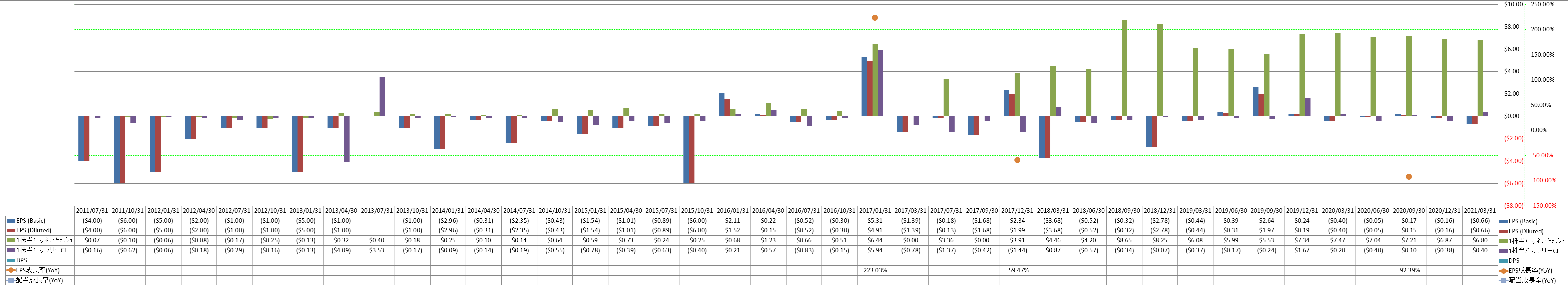This screenshot has width=1568, height=286.
Task: Click the green 1株当たりネットキャッシュ swatch in the right legend
Action: click(1503, 241)
